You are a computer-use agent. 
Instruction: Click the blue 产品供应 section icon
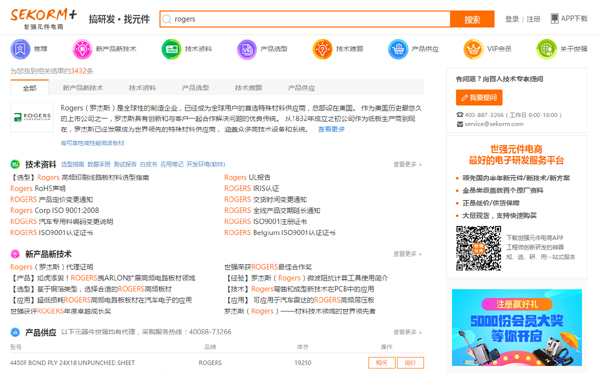click(15, 332)
